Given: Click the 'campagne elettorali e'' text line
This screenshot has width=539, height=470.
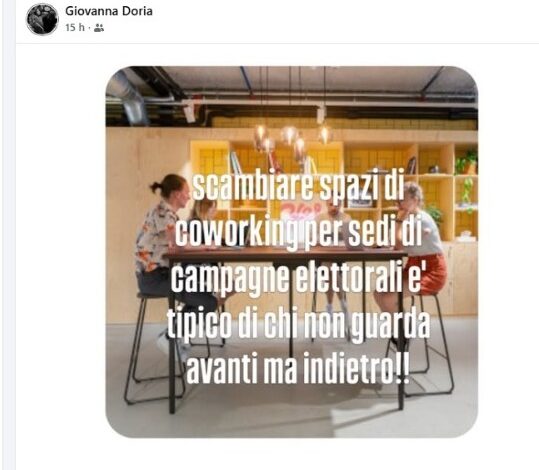Looking at the screenshot, I should [x=296, y=278].
